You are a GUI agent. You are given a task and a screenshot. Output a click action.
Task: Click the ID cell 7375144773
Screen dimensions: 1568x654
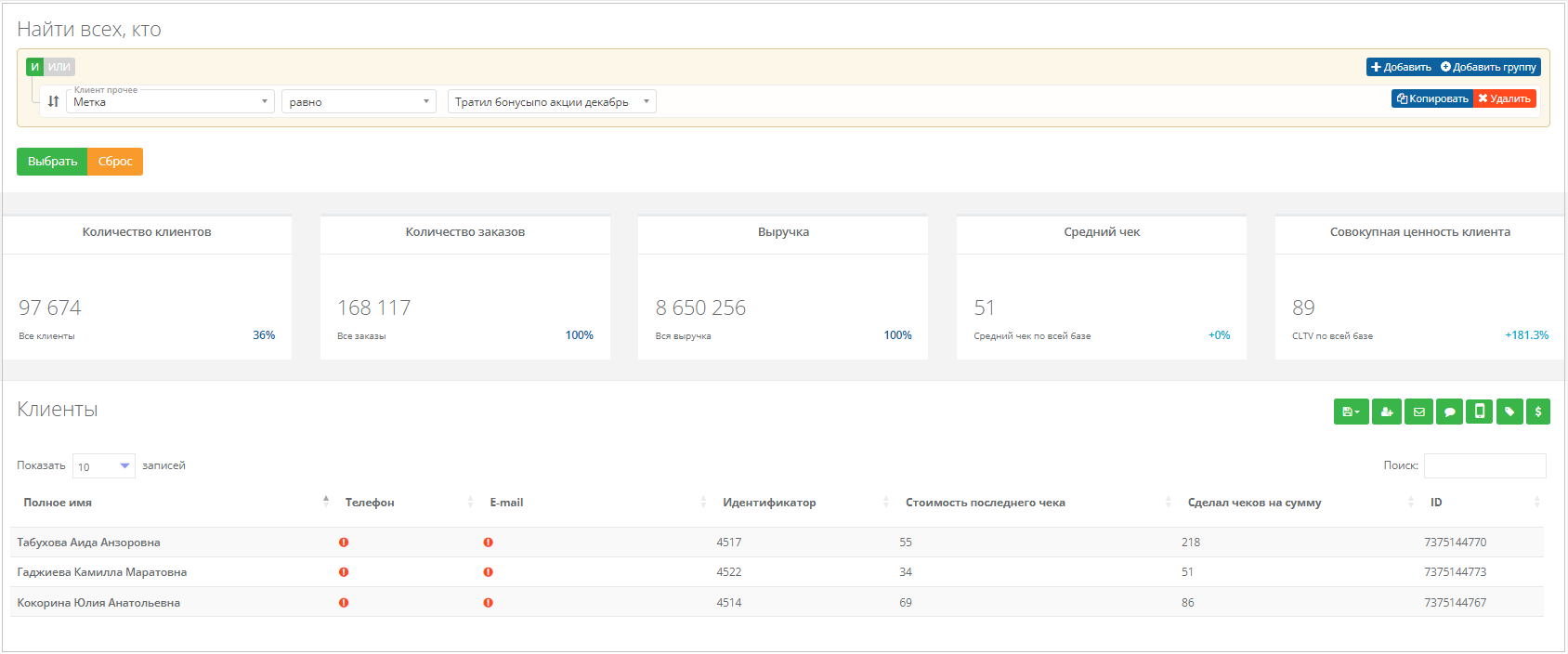pyautogui.click(x=1456, y=572)
